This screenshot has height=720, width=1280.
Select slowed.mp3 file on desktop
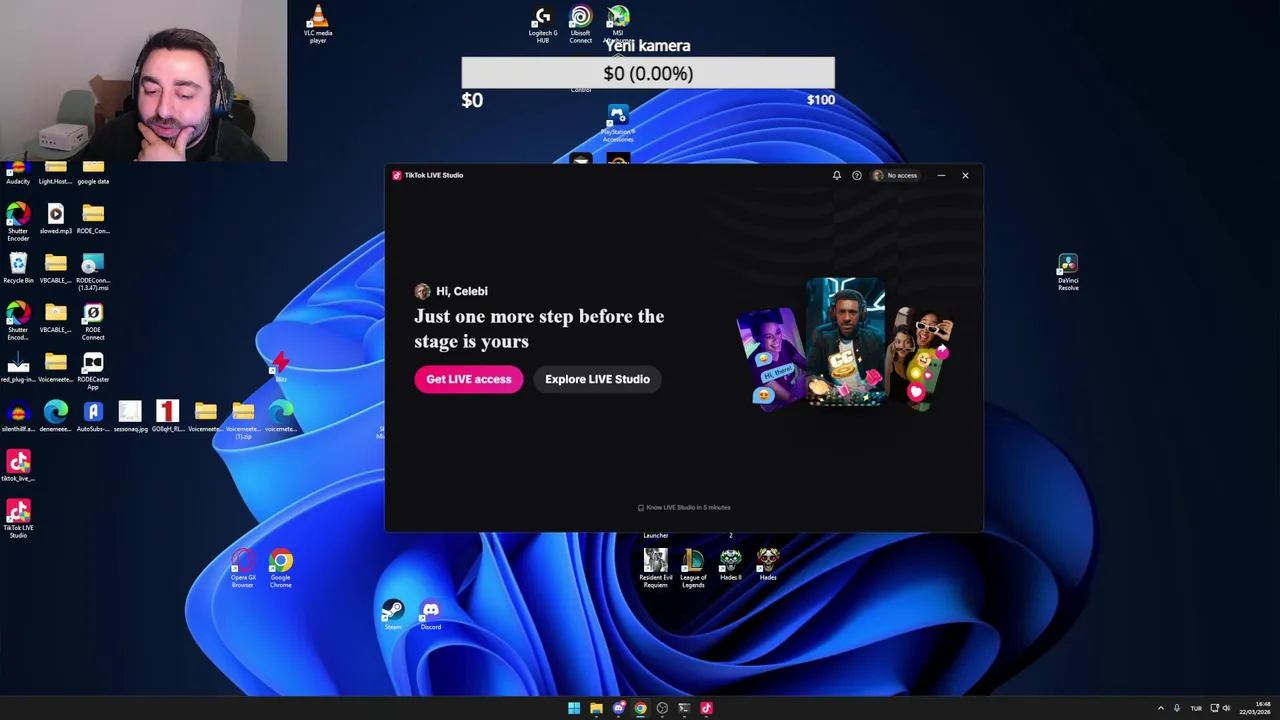(x=55, y=219)
